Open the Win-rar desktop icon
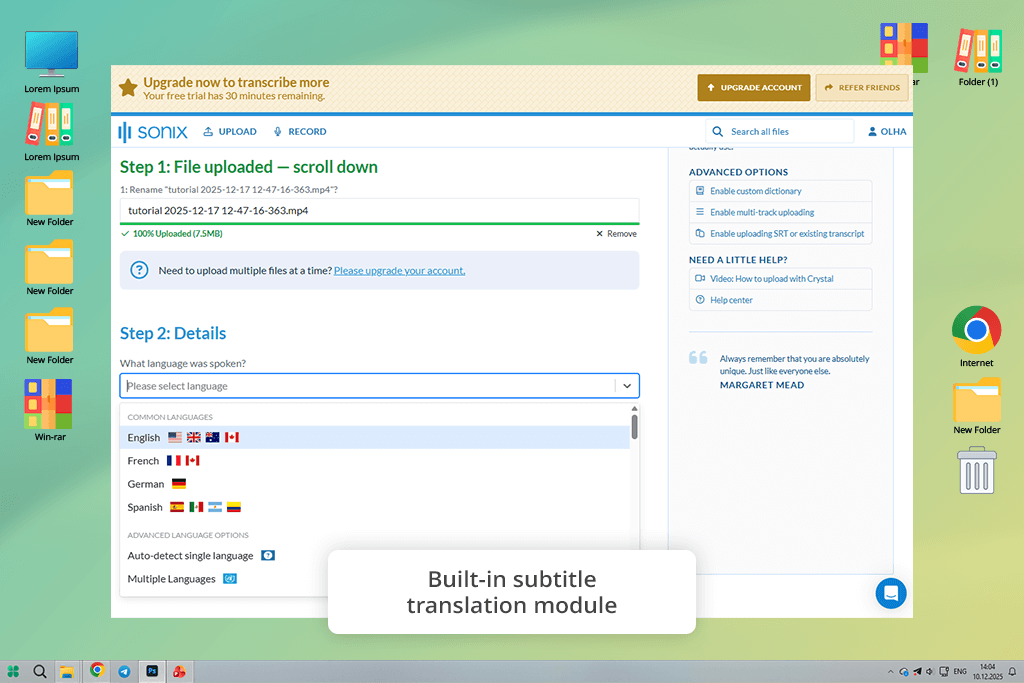This screenshot has height=683, width=1024. pyautogui.click(x=50, y=410)
